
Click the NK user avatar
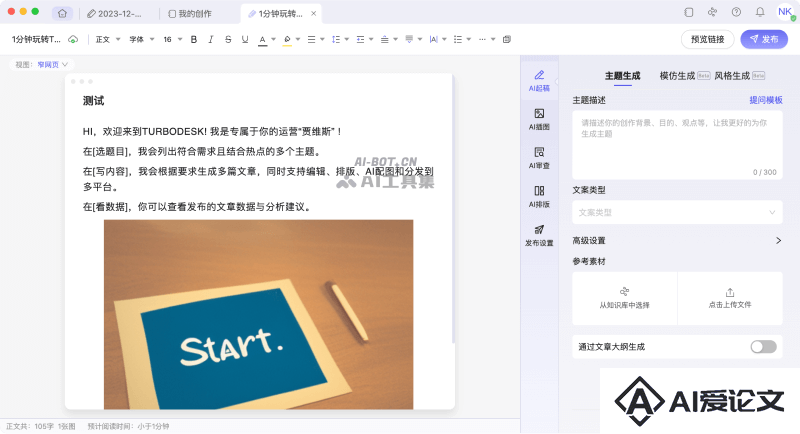(x=785, y=12)
